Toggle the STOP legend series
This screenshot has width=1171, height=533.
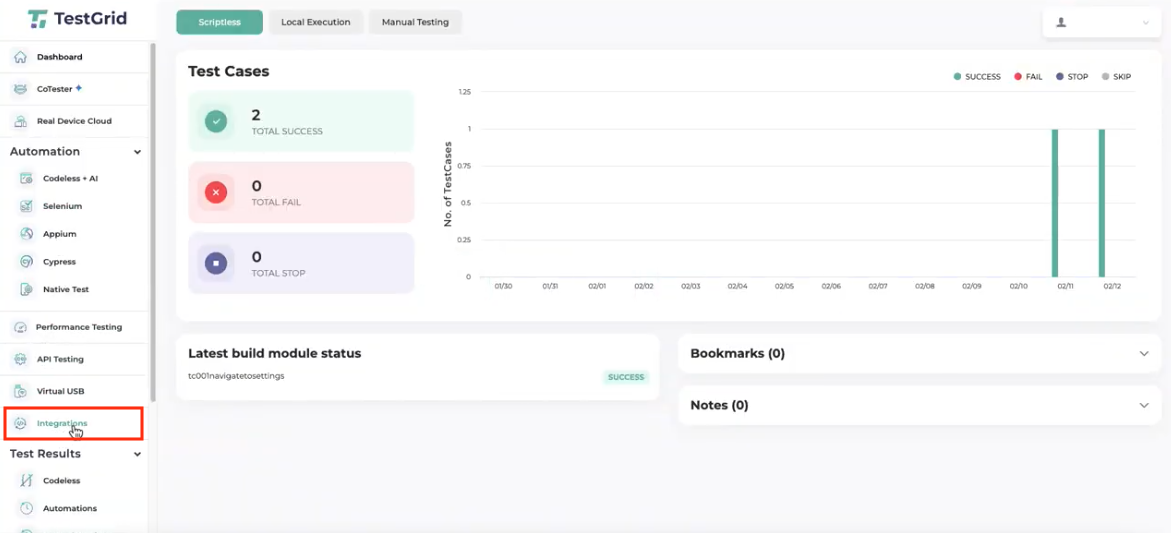pos(1072,77)
